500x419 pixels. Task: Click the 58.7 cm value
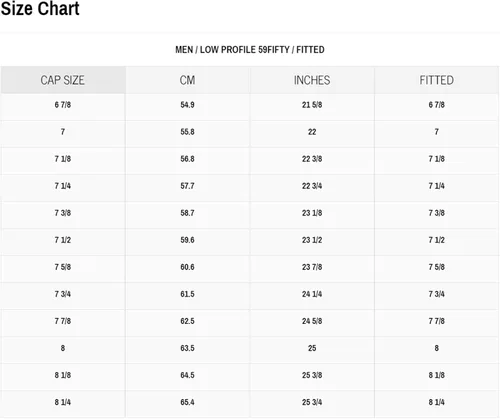click(x=187, y=213)
